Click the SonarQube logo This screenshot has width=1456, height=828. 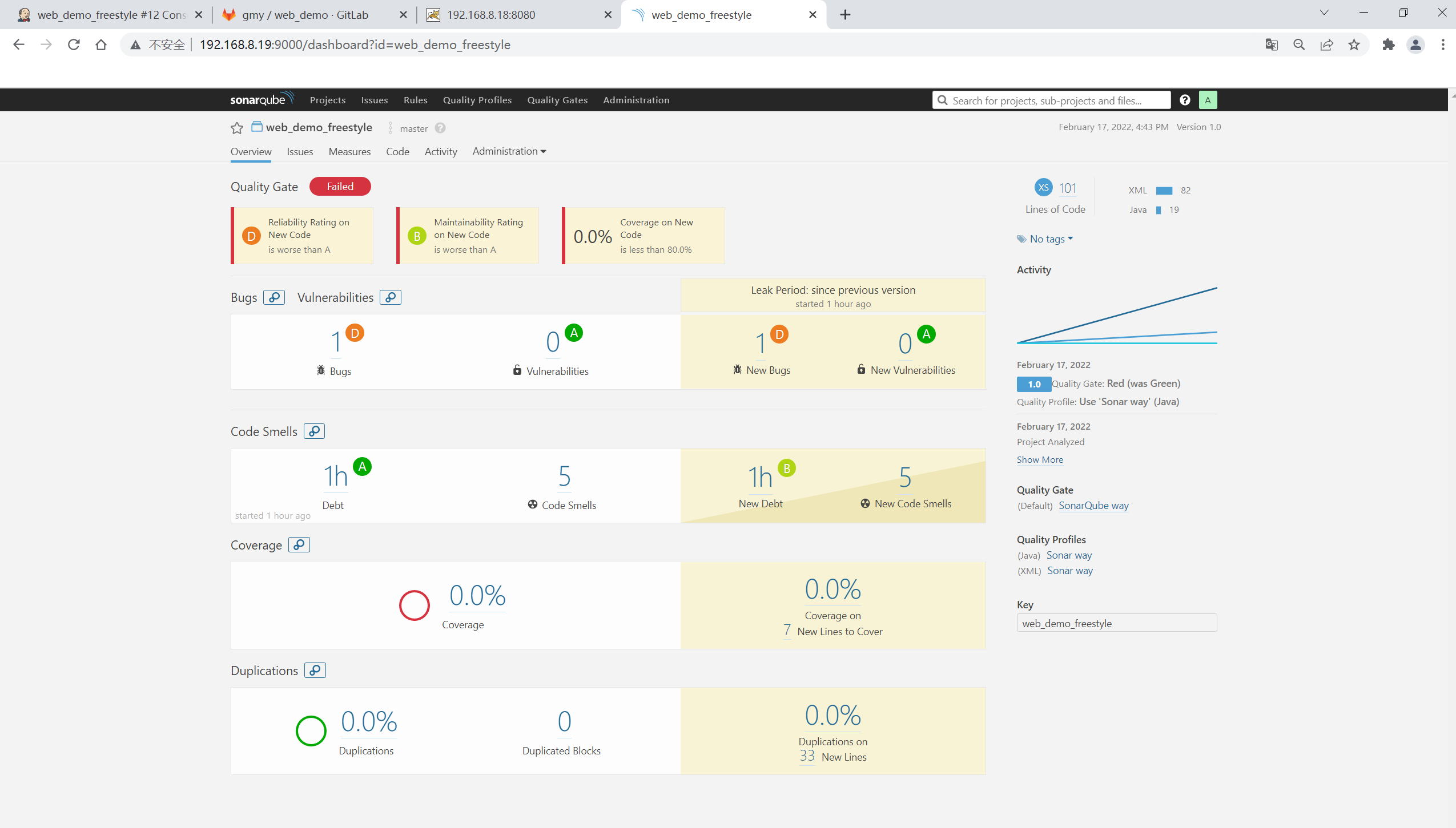(262, 99)
